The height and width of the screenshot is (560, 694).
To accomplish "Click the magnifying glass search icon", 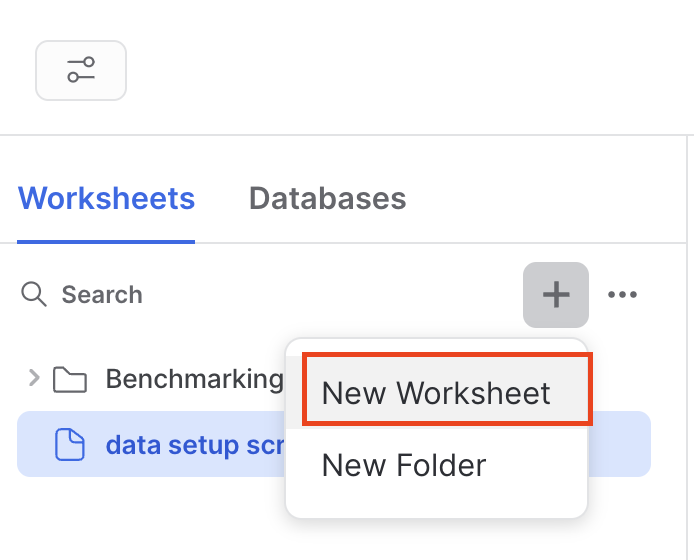I will tap(34, 294).
